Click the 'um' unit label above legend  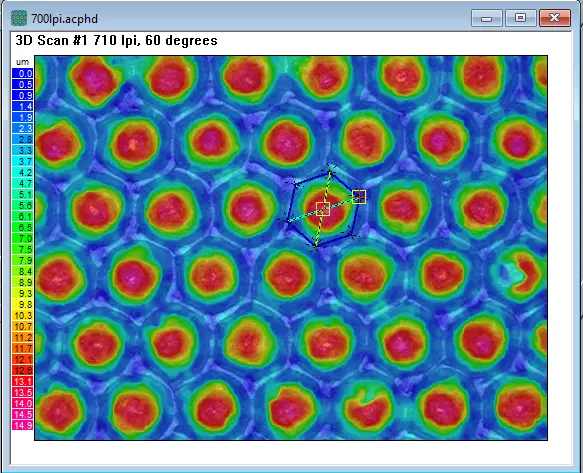[22, 62]
